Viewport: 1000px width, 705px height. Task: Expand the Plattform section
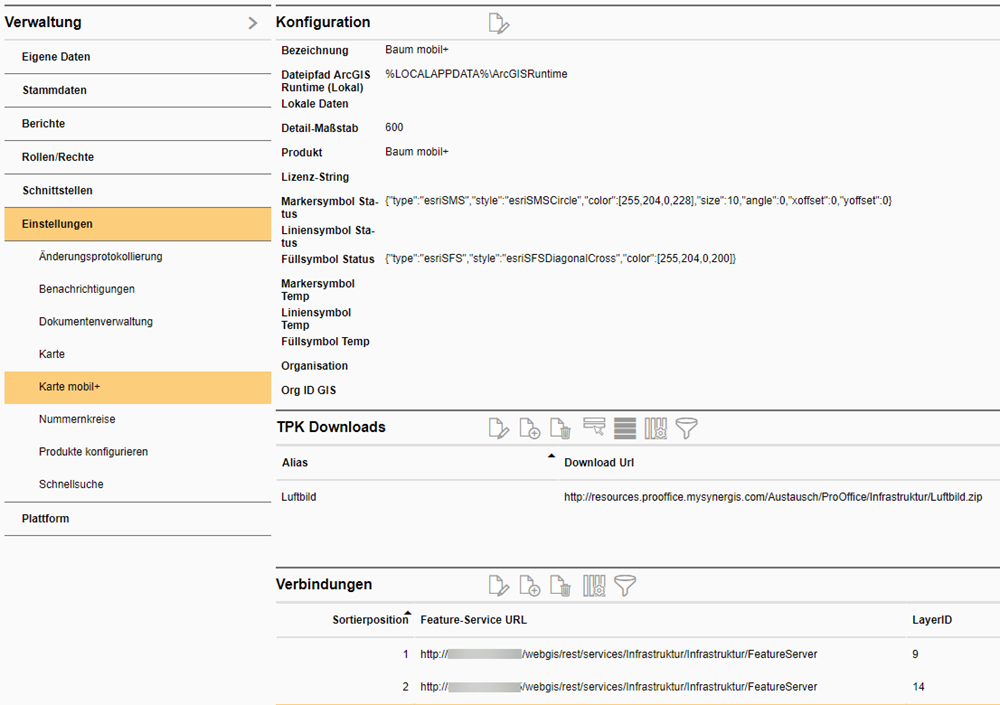pos(46,518)
